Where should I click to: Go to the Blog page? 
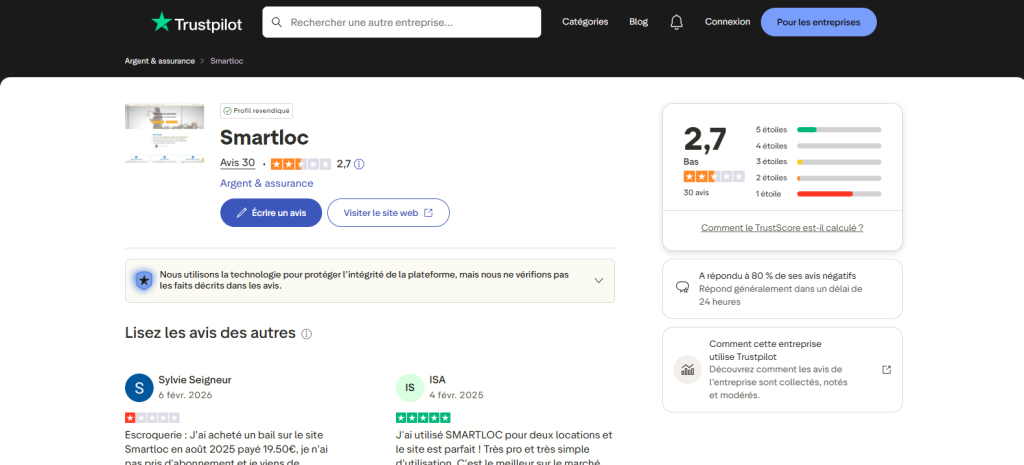(x=639, y=22)
